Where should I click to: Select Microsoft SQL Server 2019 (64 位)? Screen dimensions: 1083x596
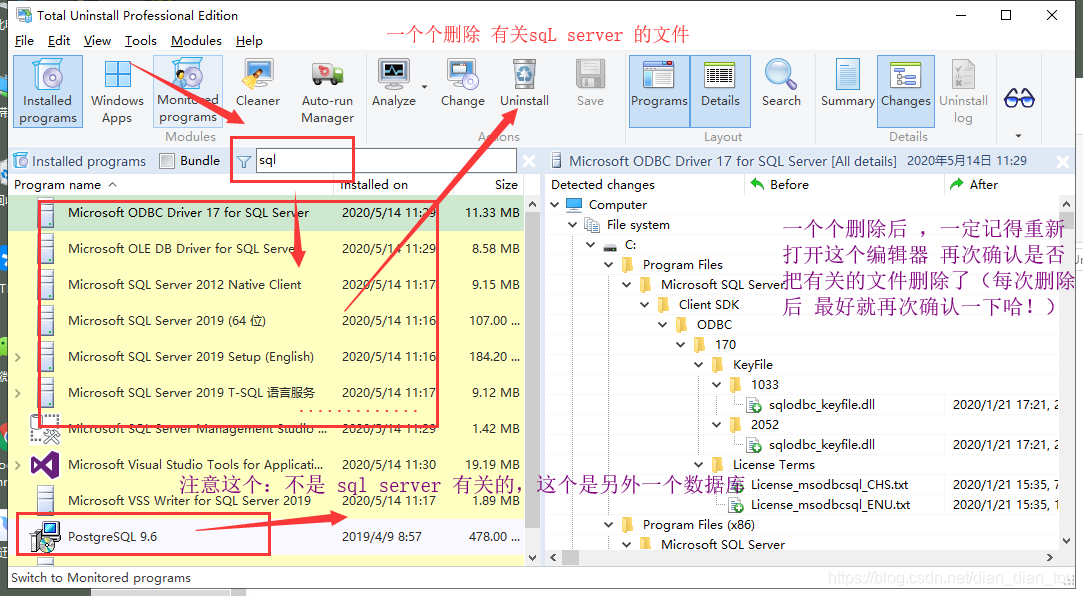pyautogui.click(x=267, y=320)
